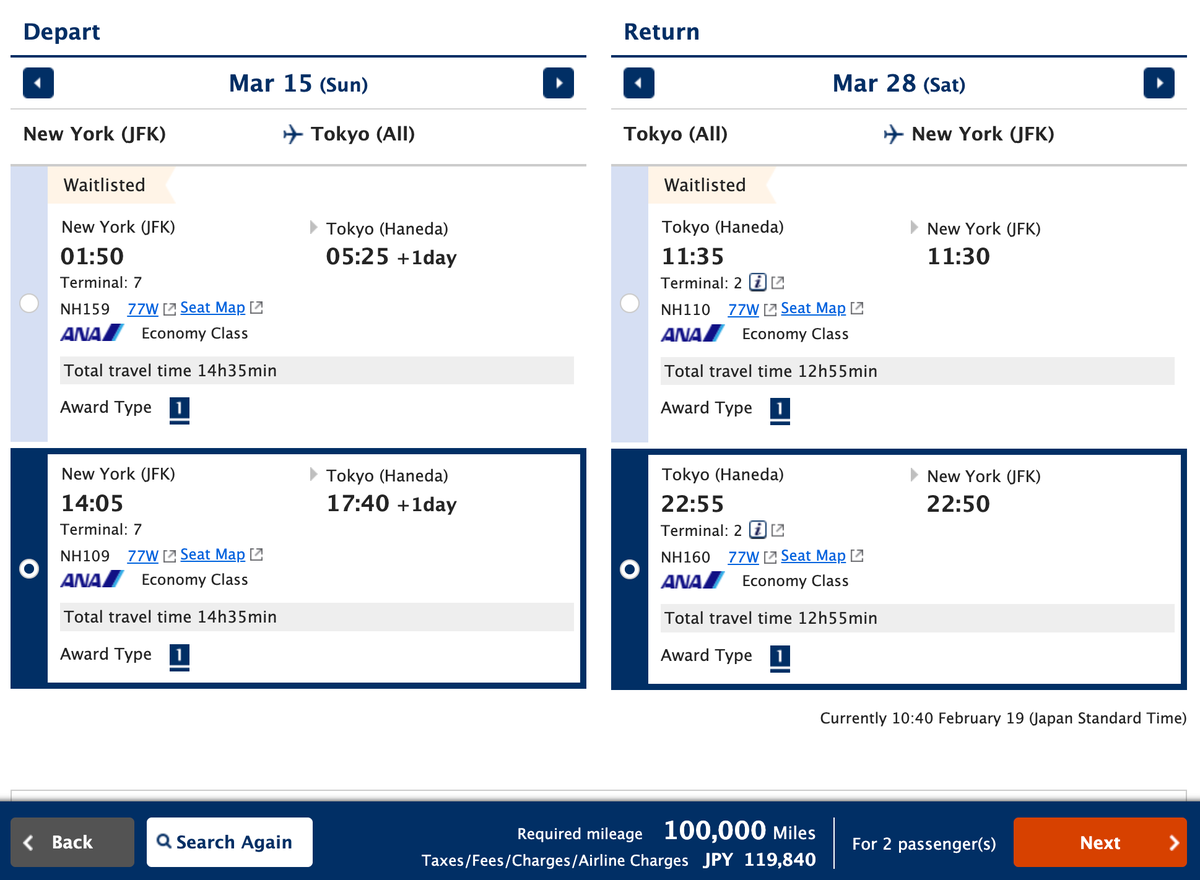Go back one day from the Mar 28 return

coord(638,83)
